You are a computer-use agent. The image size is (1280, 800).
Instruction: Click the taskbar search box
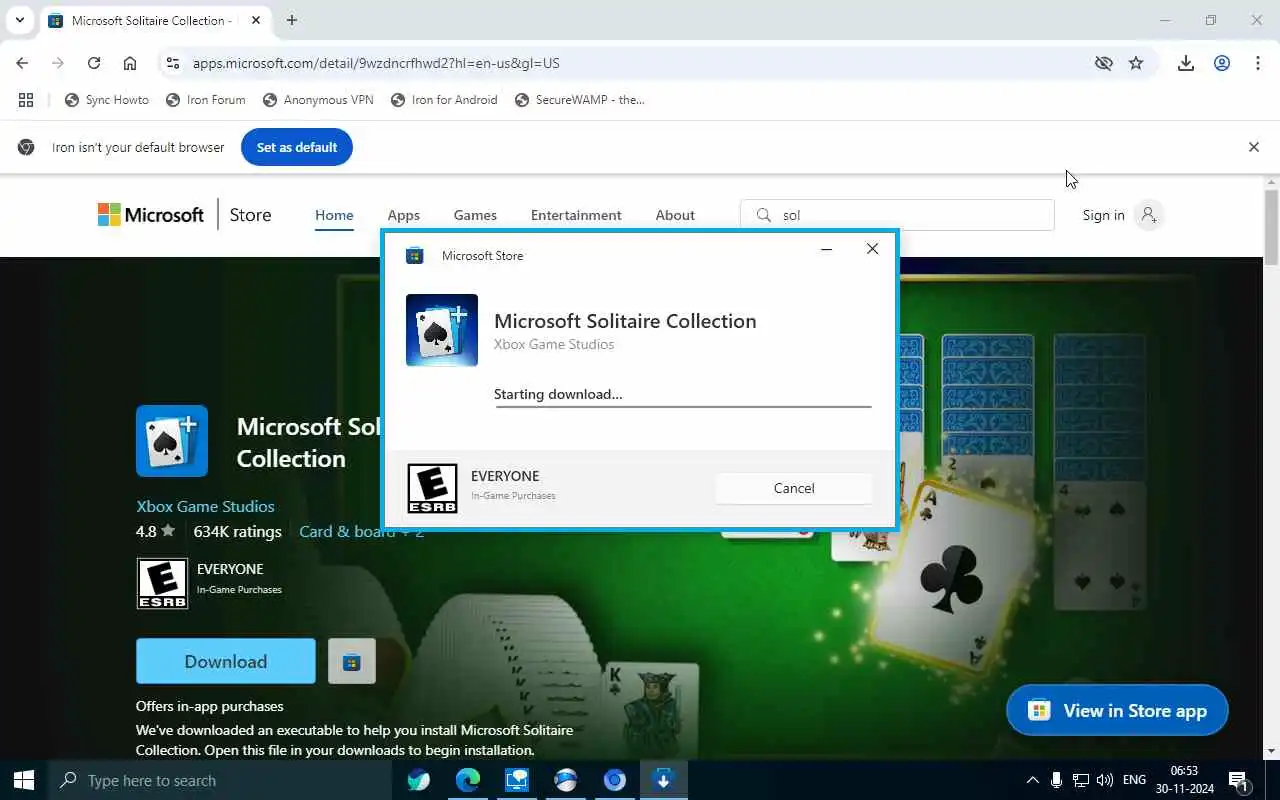coord(219,780)
